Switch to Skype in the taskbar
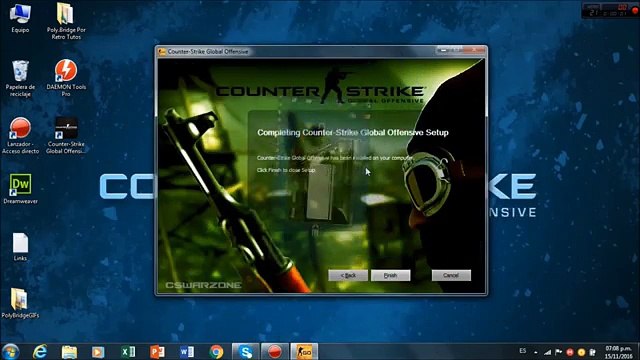640x360 pixels. click(x=245, y=351)
